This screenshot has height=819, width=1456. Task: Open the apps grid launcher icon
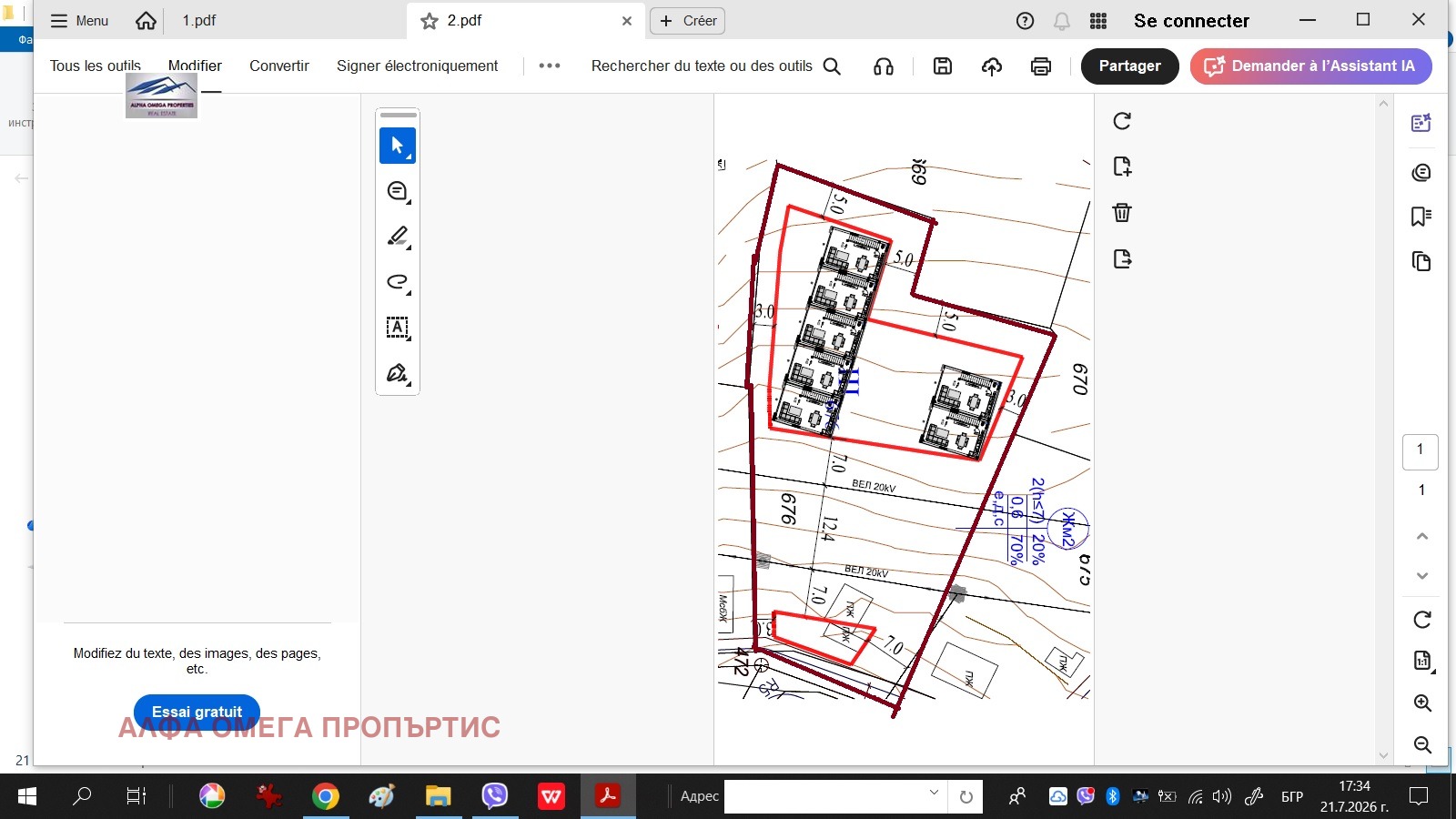tap(1098, 21)
